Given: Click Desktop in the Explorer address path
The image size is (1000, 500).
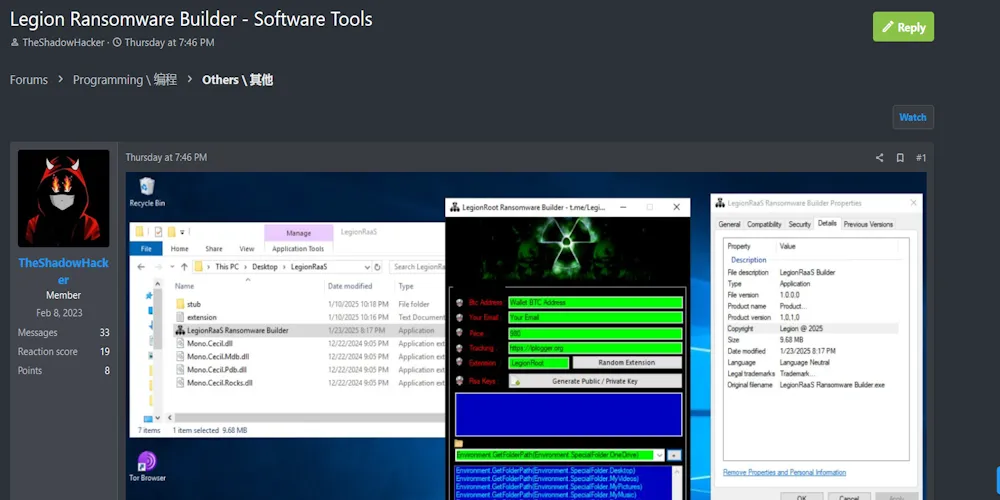Looking at the screenshot, I should 265,267.
